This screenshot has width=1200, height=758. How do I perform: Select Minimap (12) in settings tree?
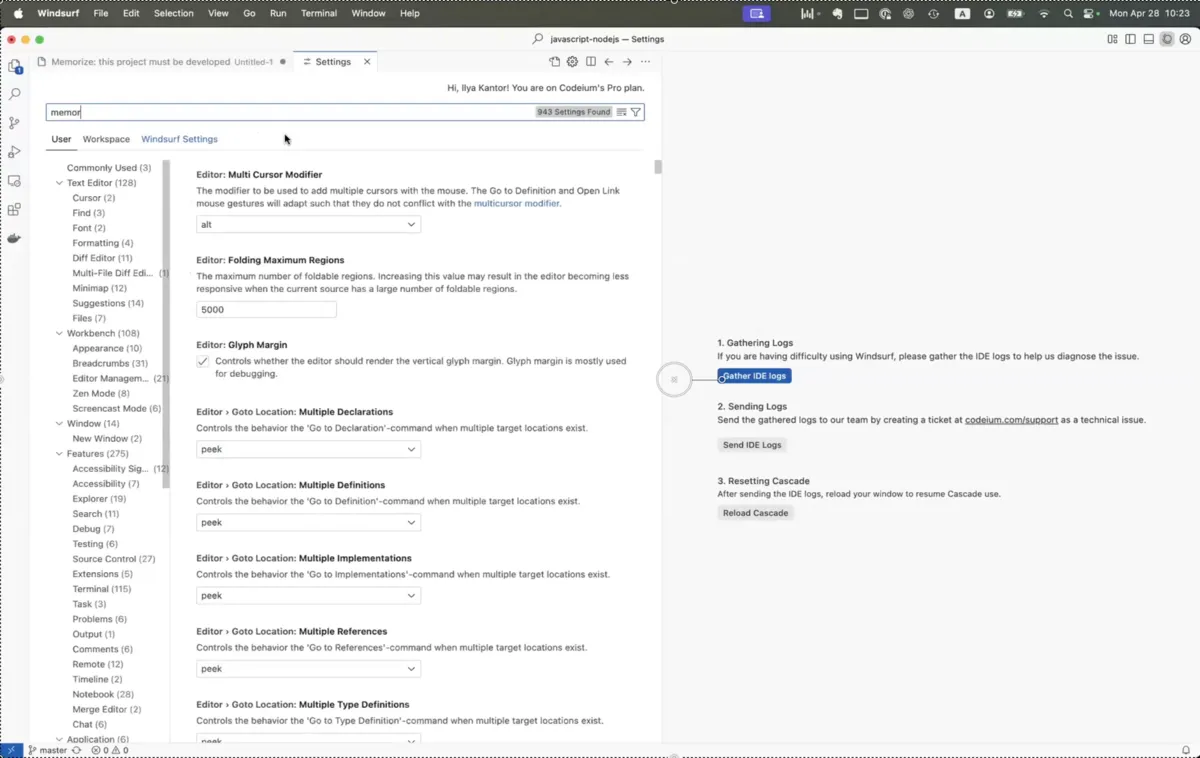99,288
